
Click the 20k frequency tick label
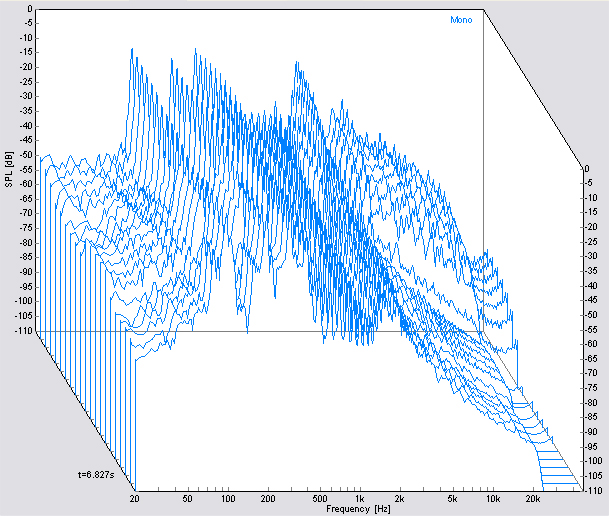(533, 499)
